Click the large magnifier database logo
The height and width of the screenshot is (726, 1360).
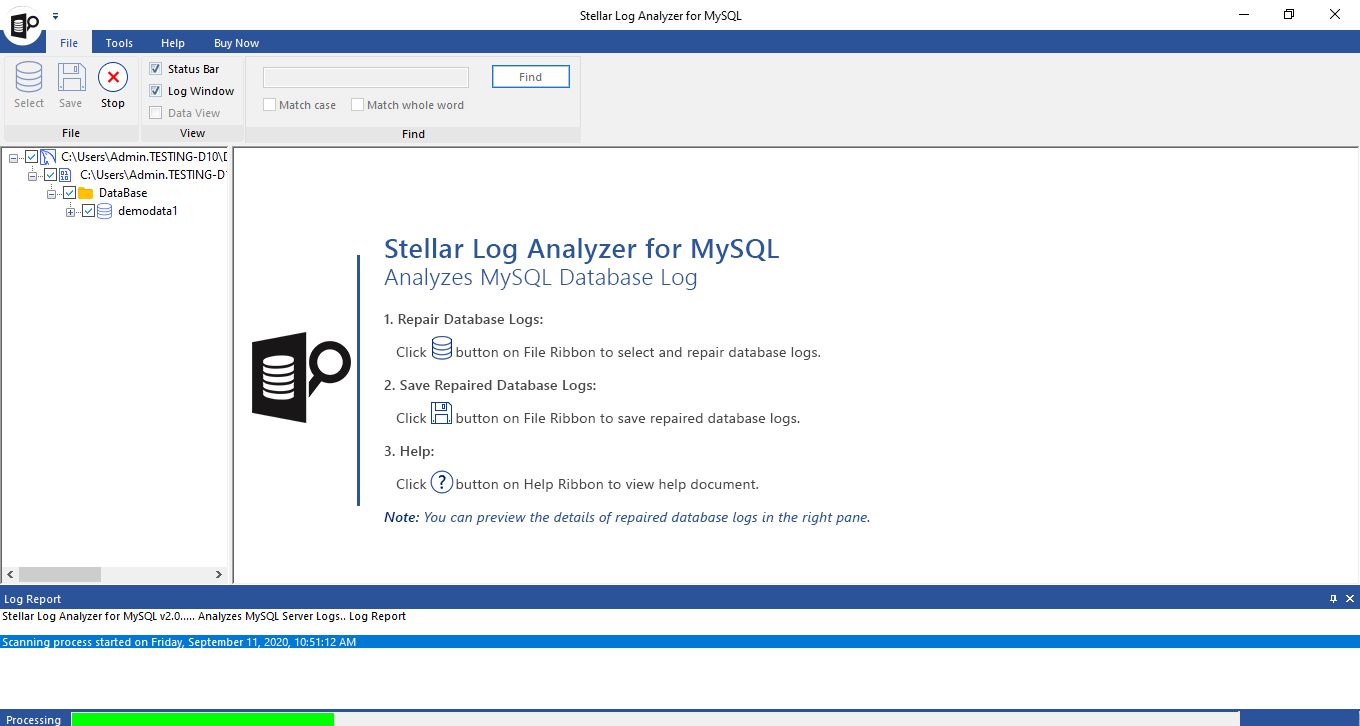tap(300, 376)
